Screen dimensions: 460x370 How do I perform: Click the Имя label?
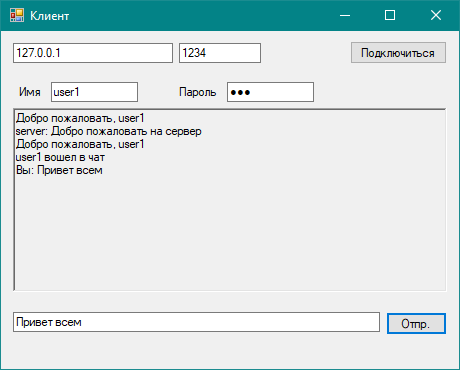pos(30,92)
